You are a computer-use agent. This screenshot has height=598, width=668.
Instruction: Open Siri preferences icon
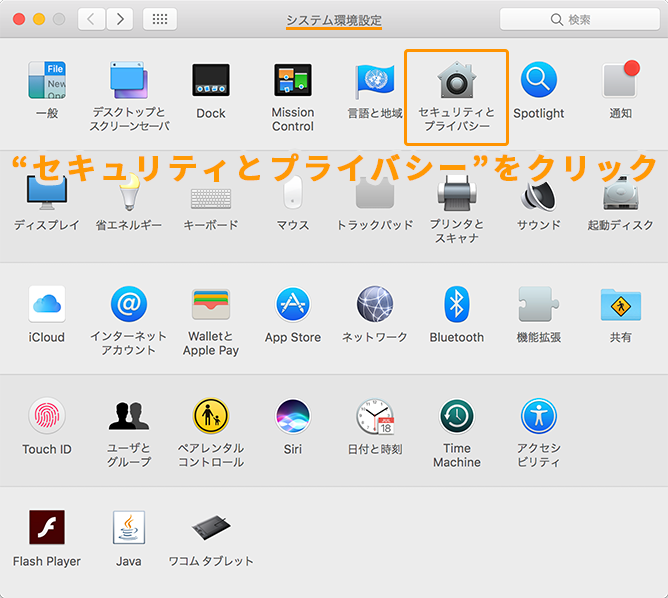[293, 416]
